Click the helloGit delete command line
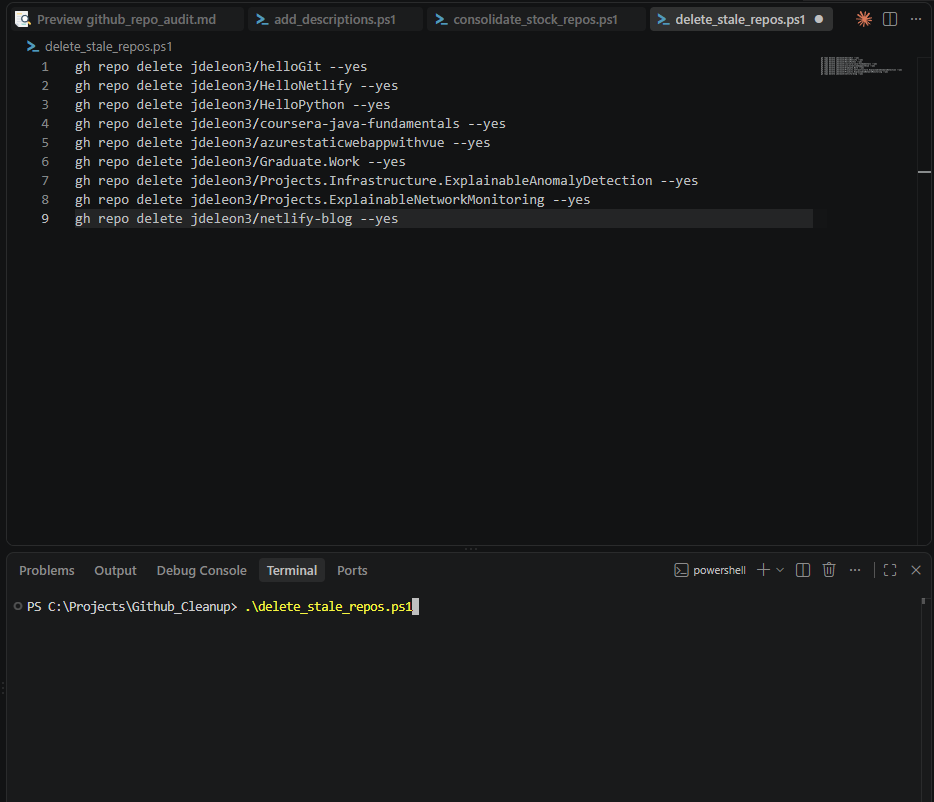The width and height of the screenshot is (934, 802). point(221,67)
